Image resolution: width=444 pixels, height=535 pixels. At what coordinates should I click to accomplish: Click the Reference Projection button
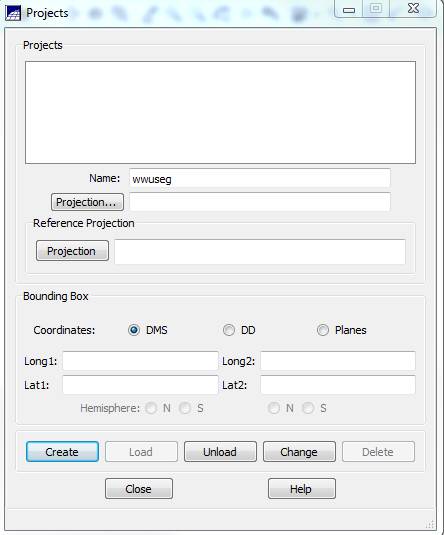click(72, 251)
